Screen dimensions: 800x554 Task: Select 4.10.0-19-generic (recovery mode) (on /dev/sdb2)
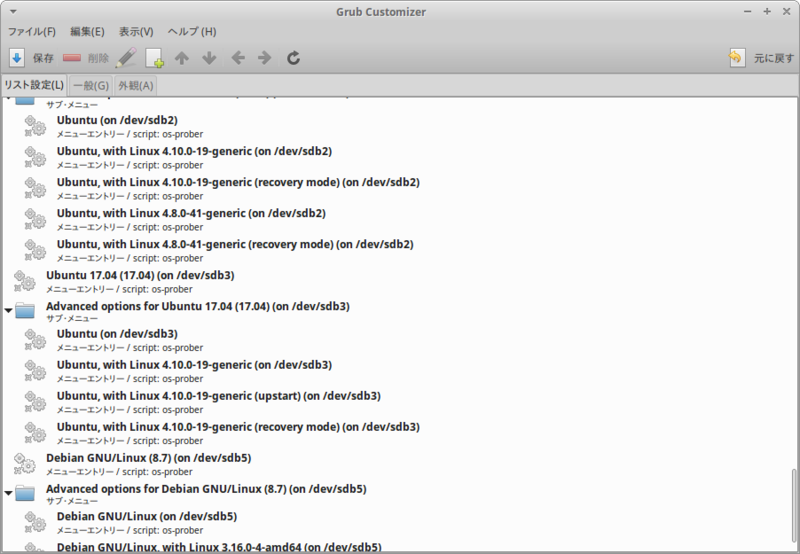(x=238, y=182)
